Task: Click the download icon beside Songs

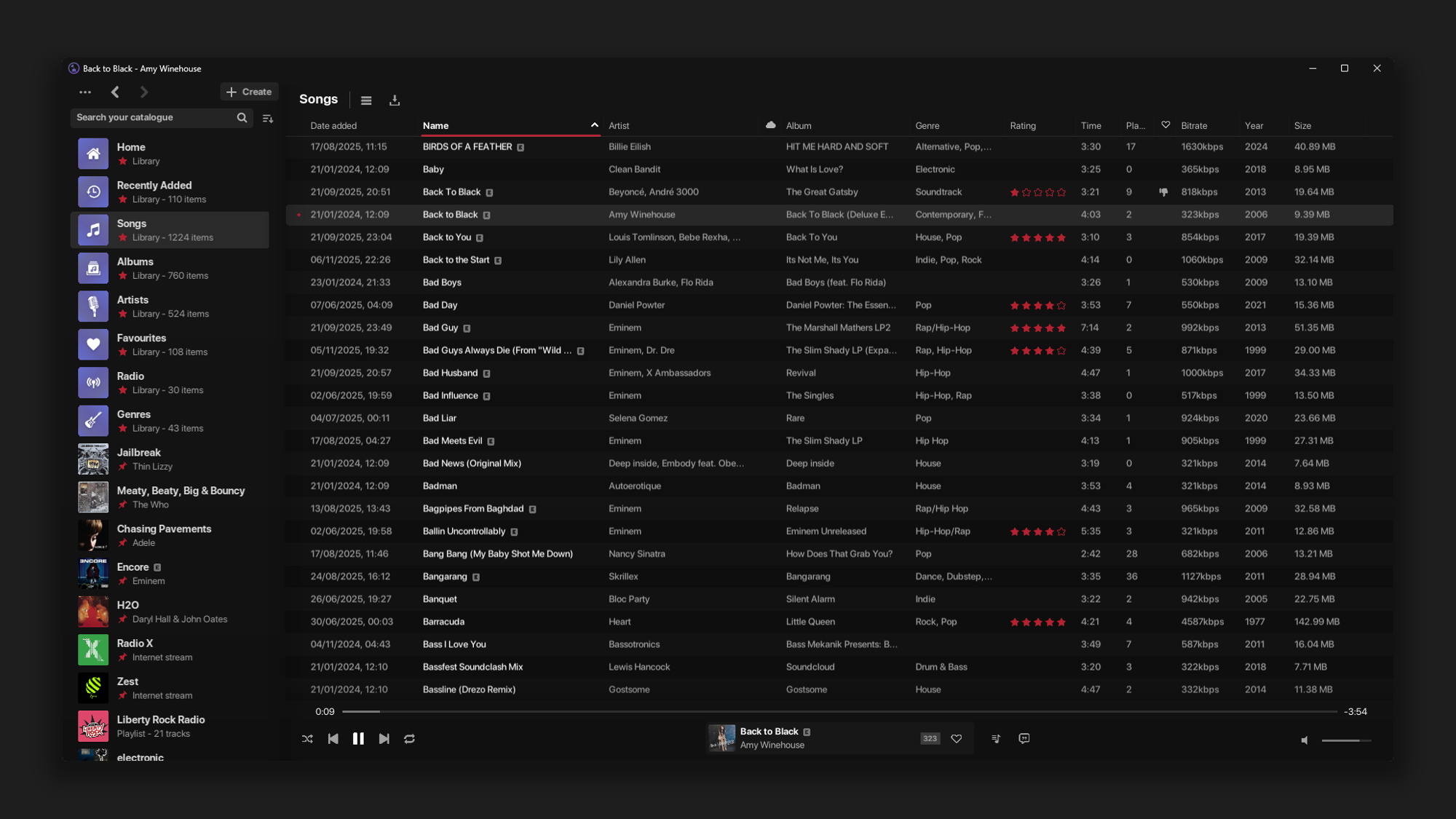Action: coord(395,100)
